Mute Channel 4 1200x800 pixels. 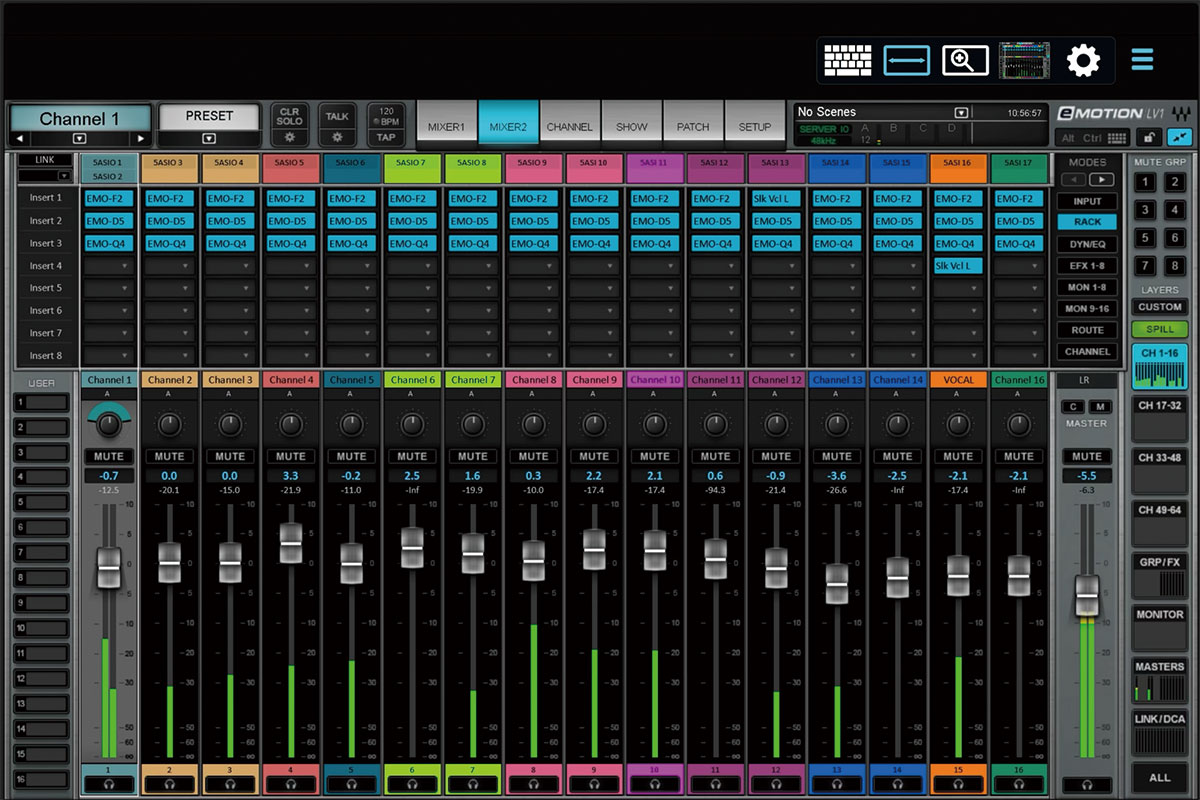pyautogui.click(x=291, y=456)
